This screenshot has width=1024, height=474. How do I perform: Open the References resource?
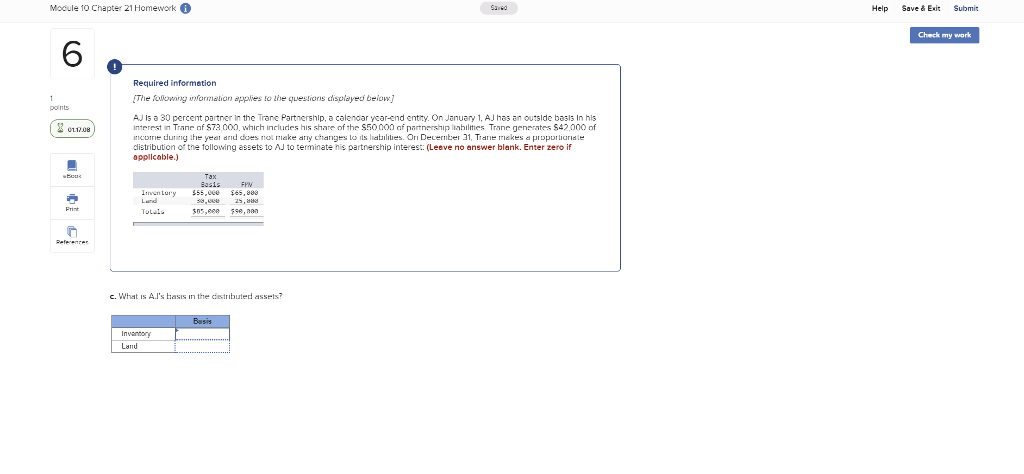pos(72,236)
